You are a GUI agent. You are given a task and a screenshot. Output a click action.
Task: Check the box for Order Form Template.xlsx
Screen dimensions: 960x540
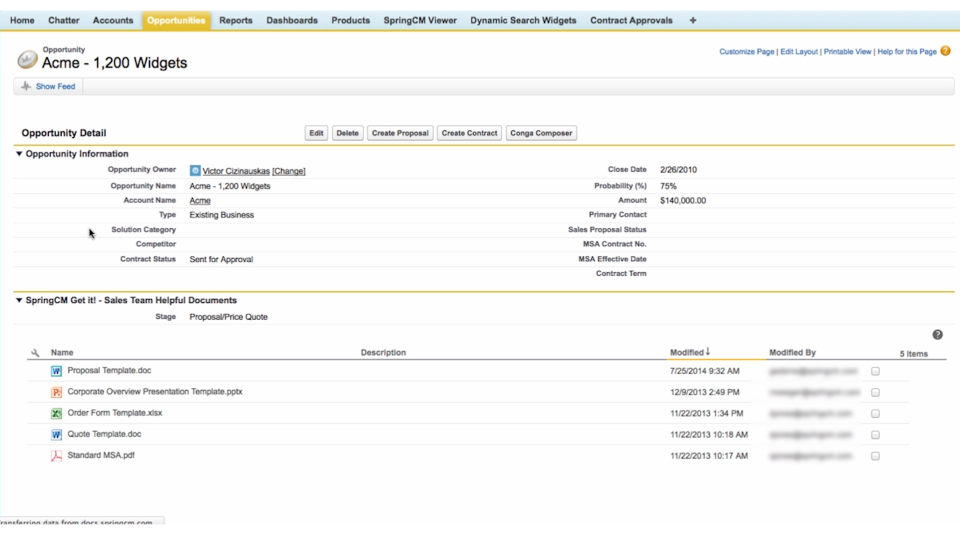pos(876,414)
